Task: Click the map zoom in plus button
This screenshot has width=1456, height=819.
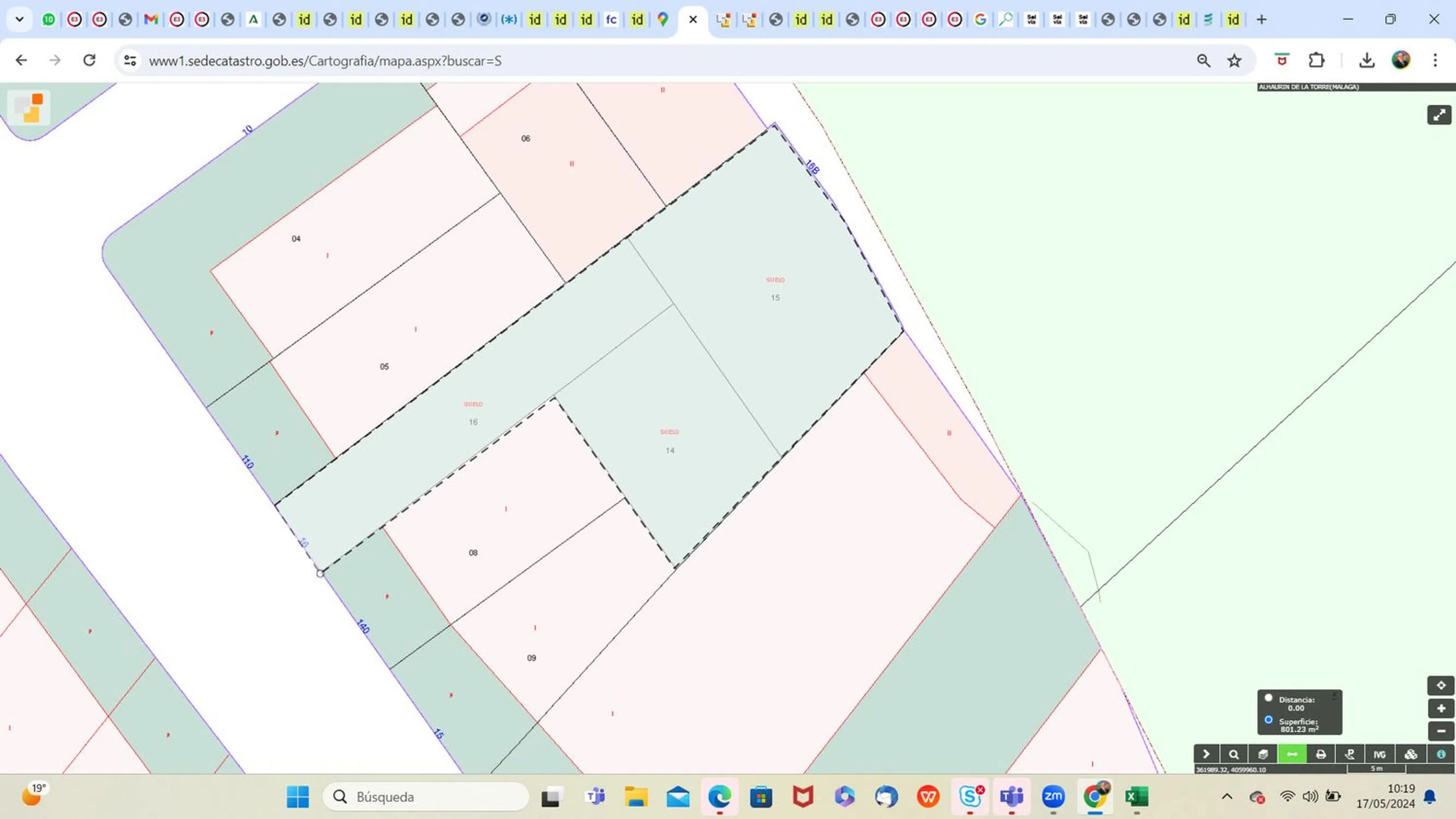Action: 1441,708
